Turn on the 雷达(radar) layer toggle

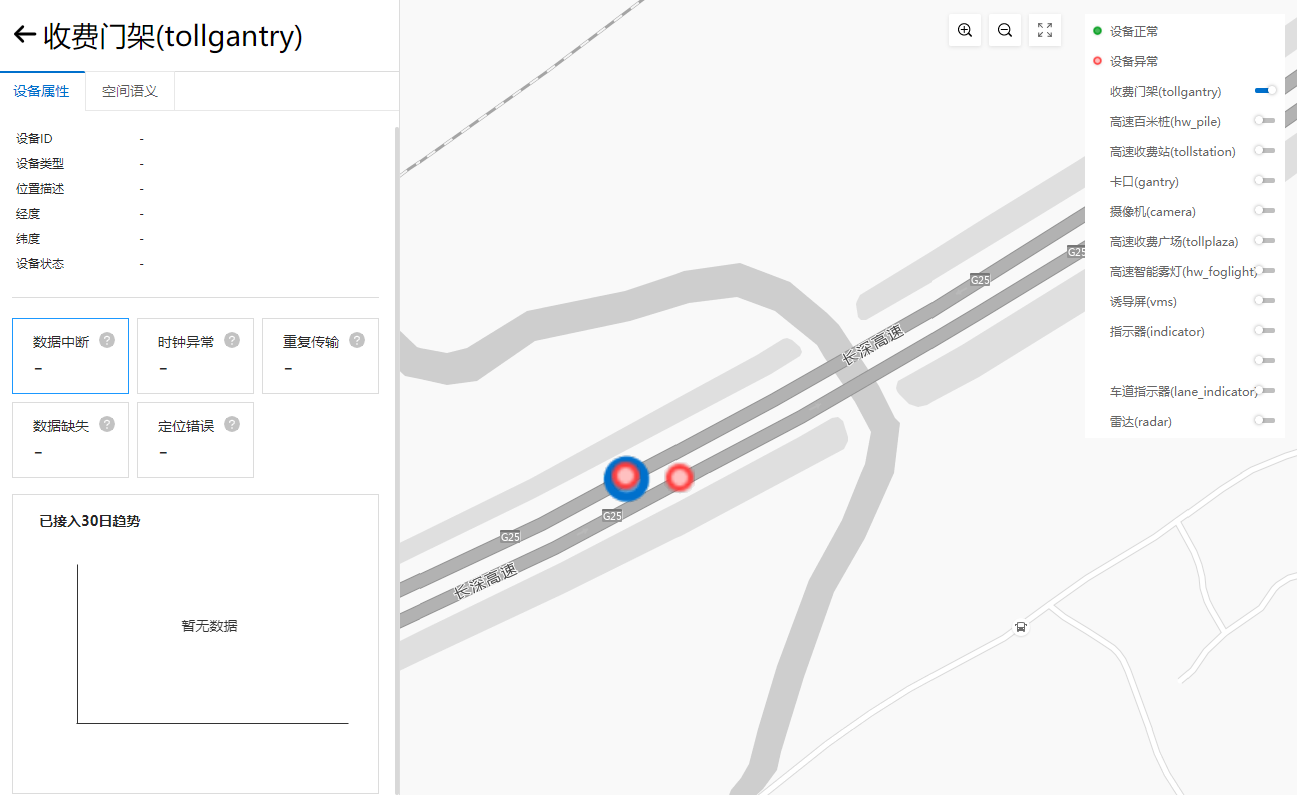(x=1265, y=421)
